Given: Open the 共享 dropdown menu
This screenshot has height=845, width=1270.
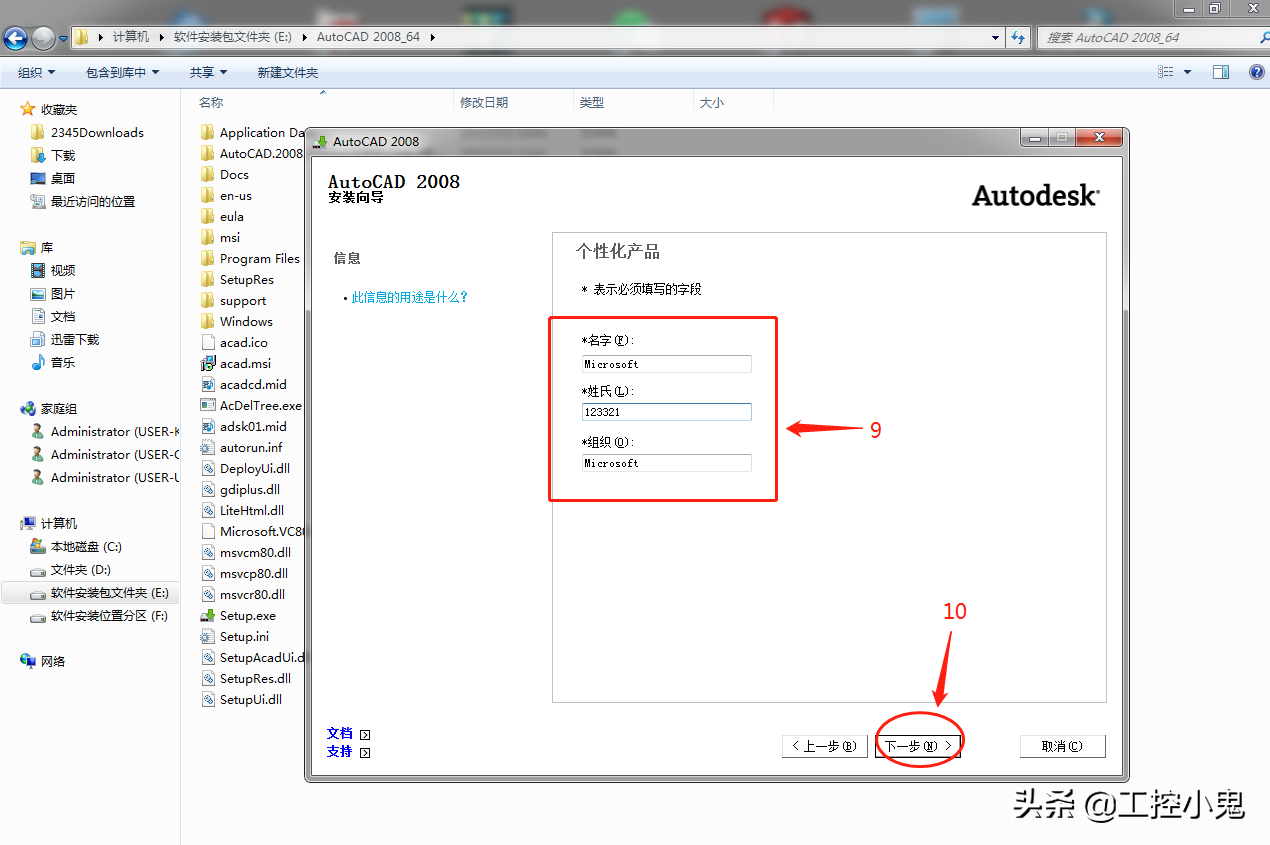Looking at the screenshot, I should 208,72.
